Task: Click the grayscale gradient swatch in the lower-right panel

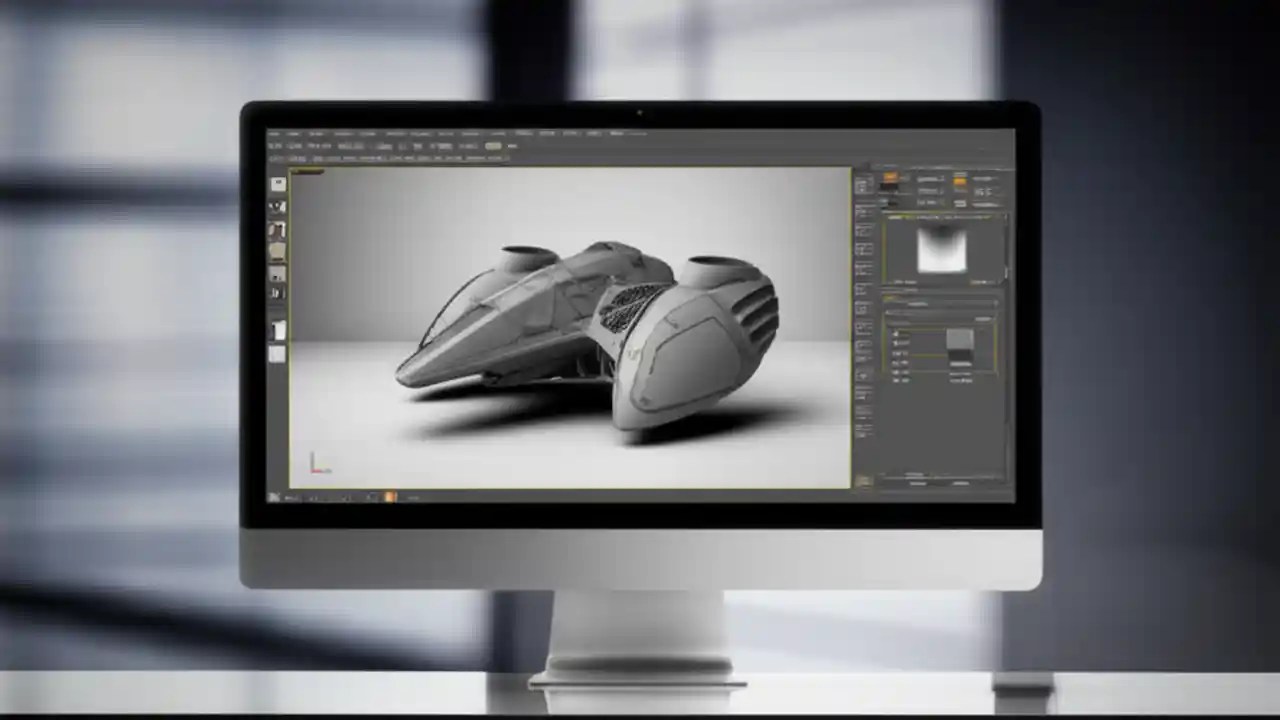Action: click(960, 343)
